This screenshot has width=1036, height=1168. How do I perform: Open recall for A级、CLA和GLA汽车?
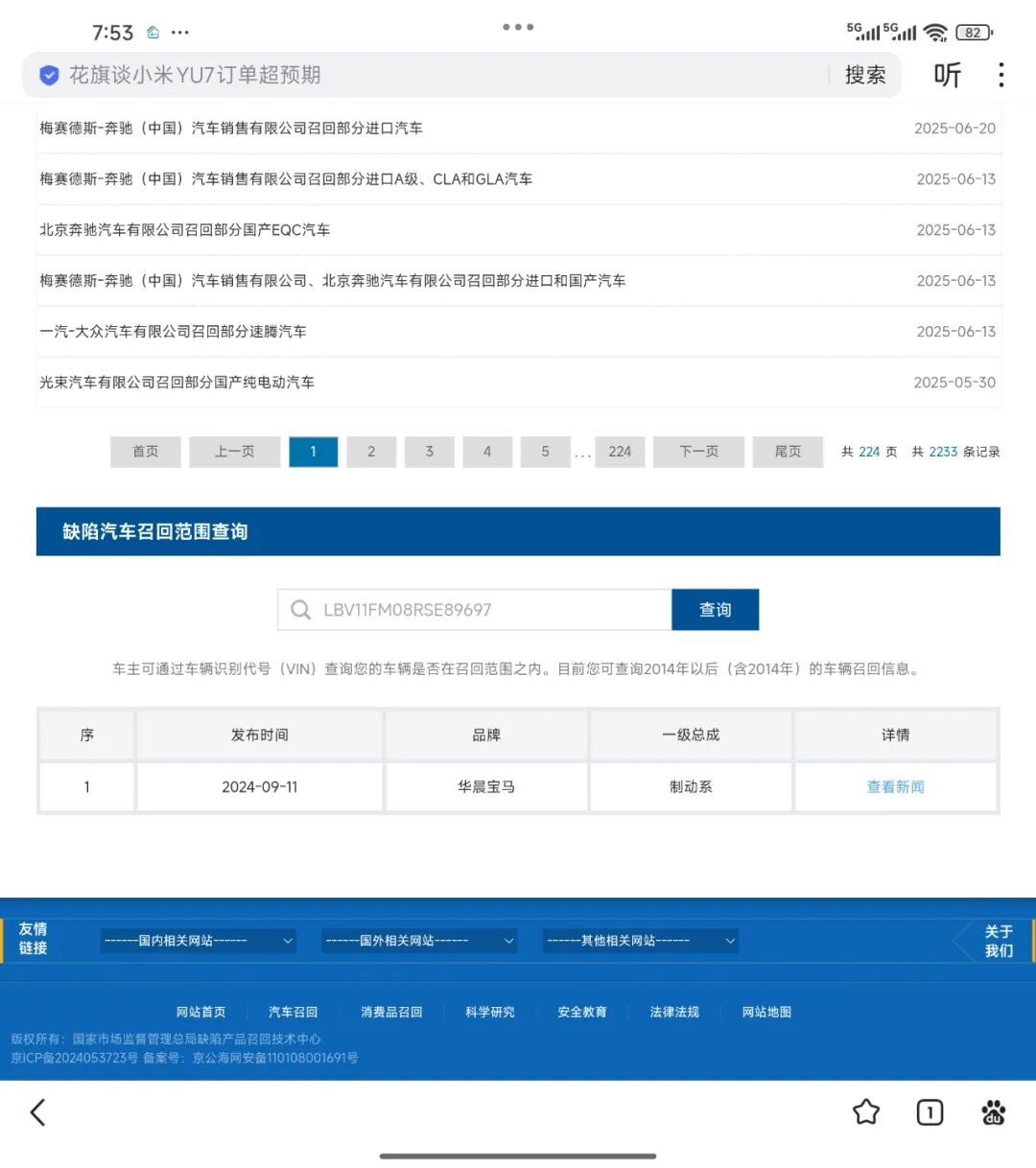tap(518, 179)
